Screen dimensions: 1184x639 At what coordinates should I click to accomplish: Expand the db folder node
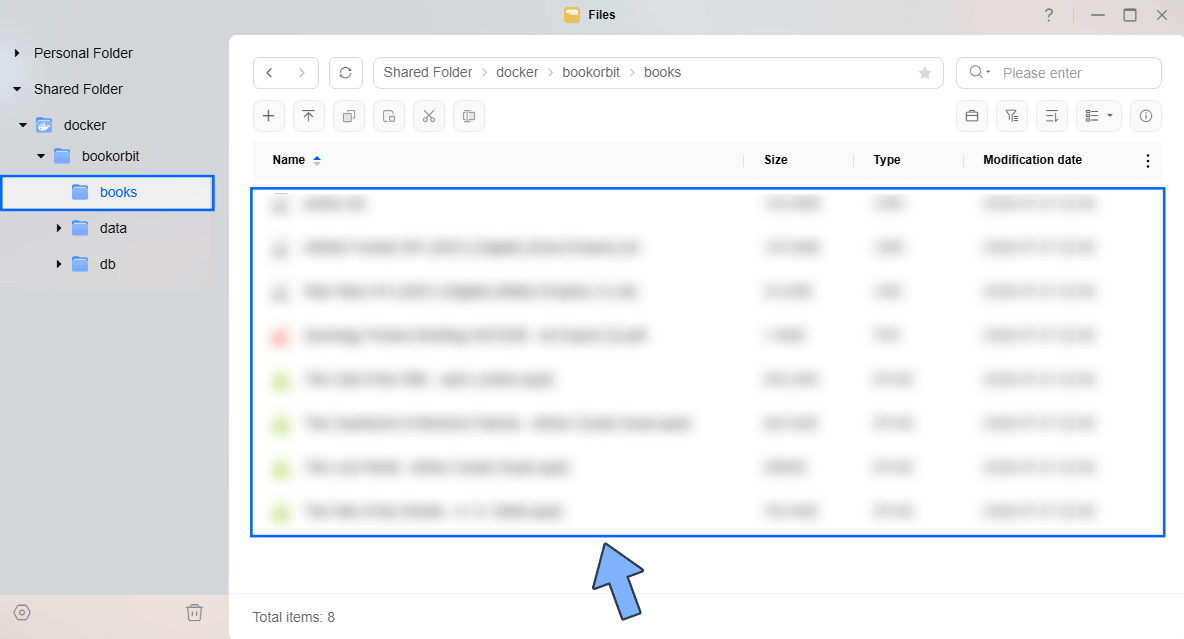[x=59, y=264]
